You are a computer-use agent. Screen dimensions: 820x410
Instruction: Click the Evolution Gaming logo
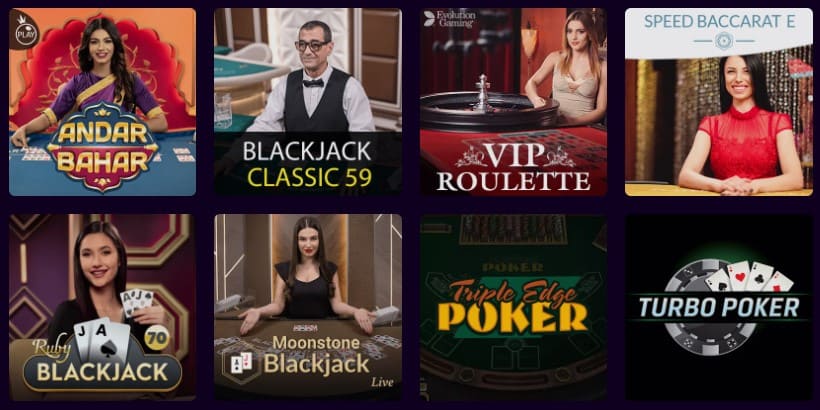tap(449, 19)
